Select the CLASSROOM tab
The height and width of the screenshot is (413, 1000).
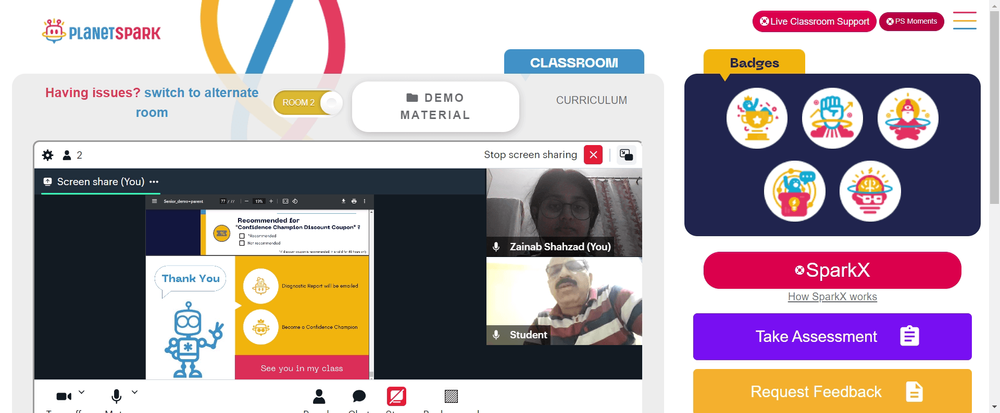574,63
